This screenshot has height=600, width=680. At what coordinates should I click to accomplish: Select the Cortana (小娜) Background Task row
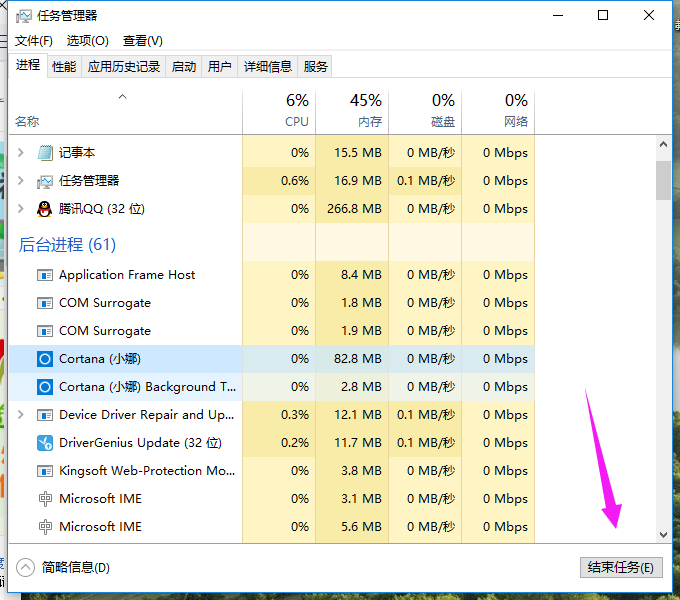[x=140, y=387]
